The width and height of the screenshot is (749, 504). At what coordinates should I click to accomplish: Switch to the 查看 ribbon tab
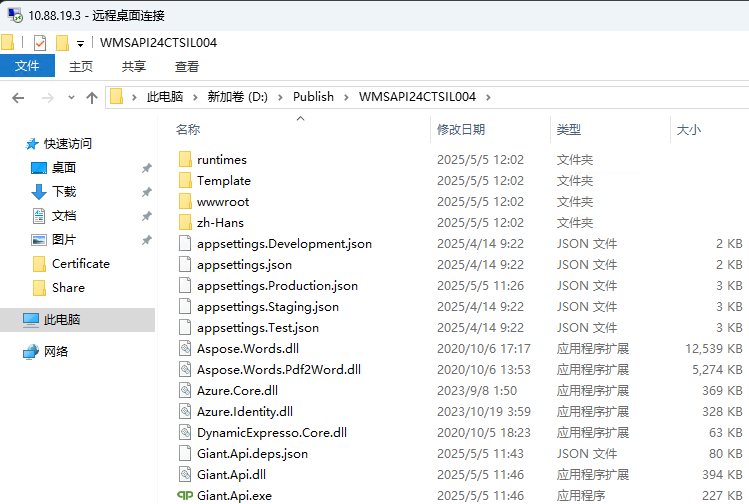click(187, 66)
